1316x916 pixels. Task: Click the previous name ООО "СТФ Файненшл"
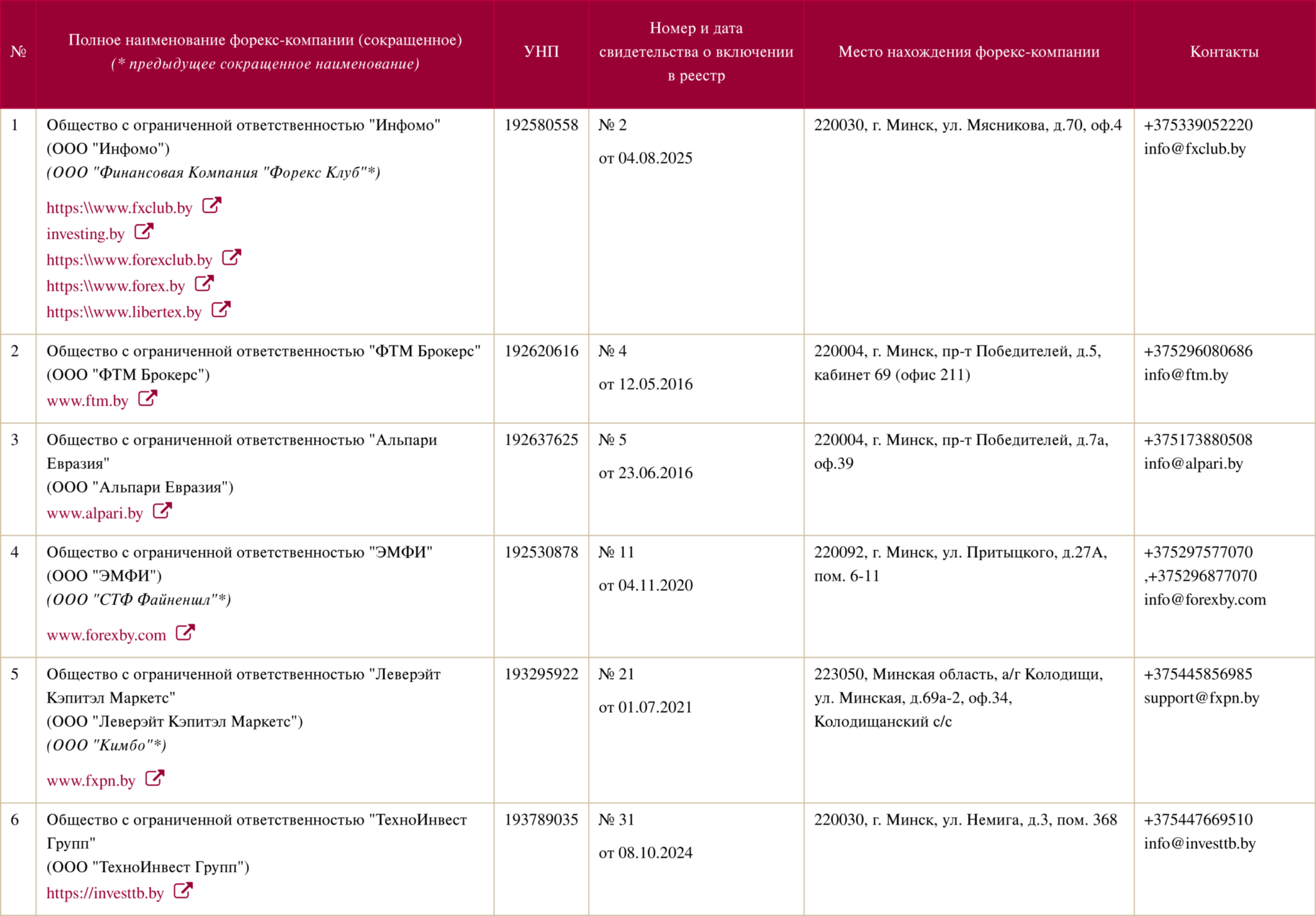138,600
